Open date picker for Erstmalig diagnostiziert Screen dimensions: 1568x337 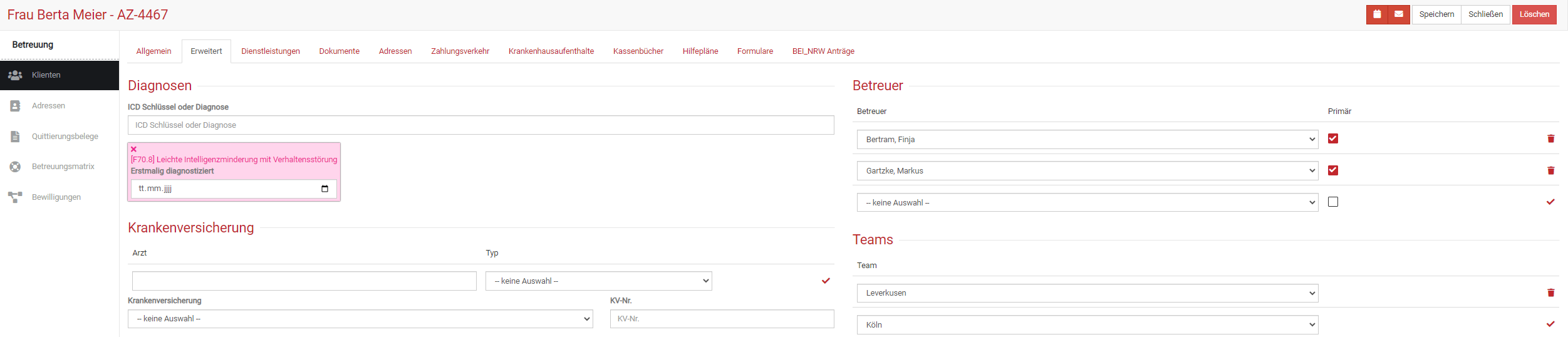[325, 189]
